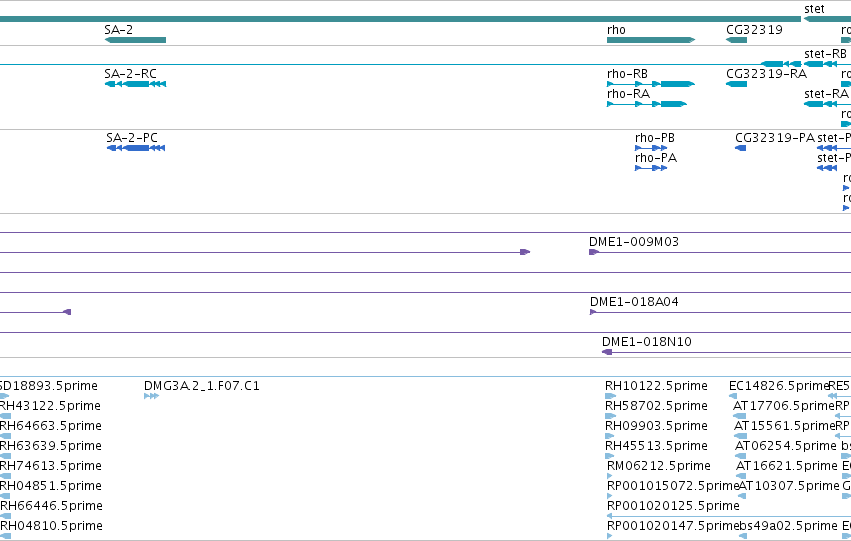Click the rho gene label
Image resolution: width=851 pixels, height=541 pixels.
616,30
